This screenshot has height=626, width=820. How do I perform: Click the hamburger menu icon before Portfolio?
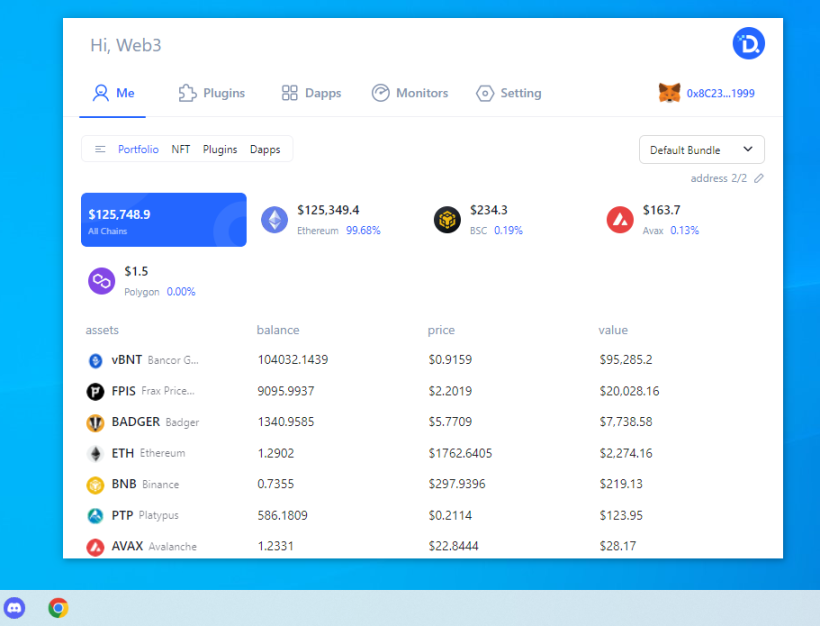click(x=100, y=150)
